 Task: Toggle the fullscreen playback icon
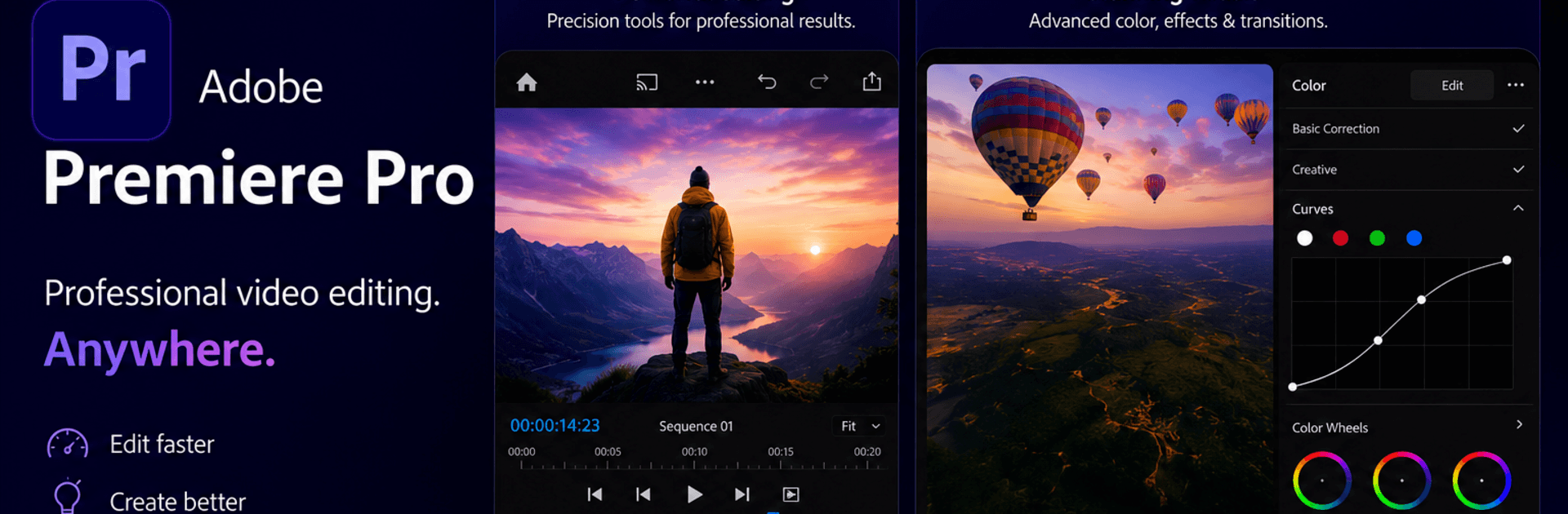pos(791,494)
